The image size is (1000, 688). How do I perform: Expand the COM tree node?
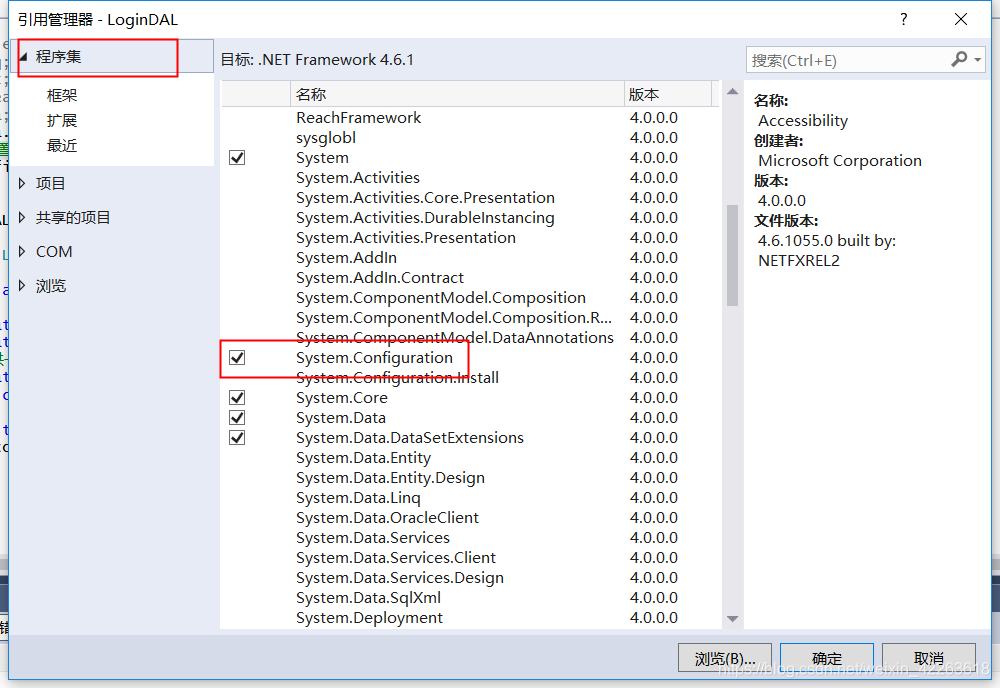tap(22, 251)
